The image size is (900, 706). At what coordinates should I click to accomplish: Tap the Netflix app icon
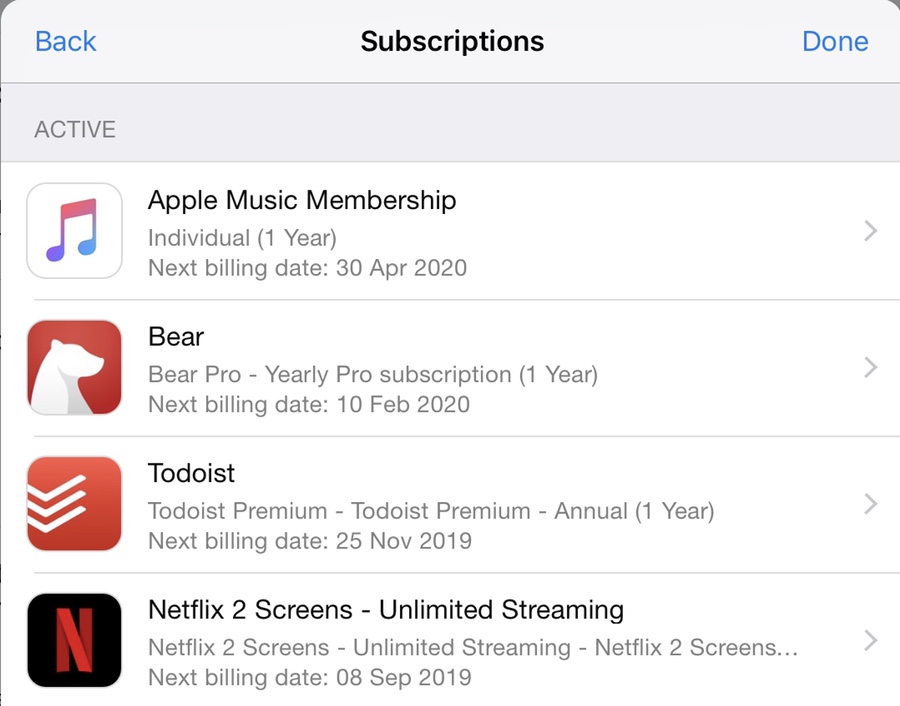click(x=74, y=640)
